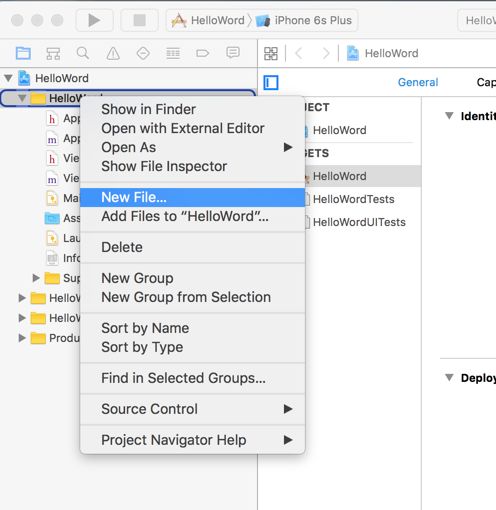The height and width of the screenshot is (510, 496).
Task: Choose New Group
Action: click(192, 278)
